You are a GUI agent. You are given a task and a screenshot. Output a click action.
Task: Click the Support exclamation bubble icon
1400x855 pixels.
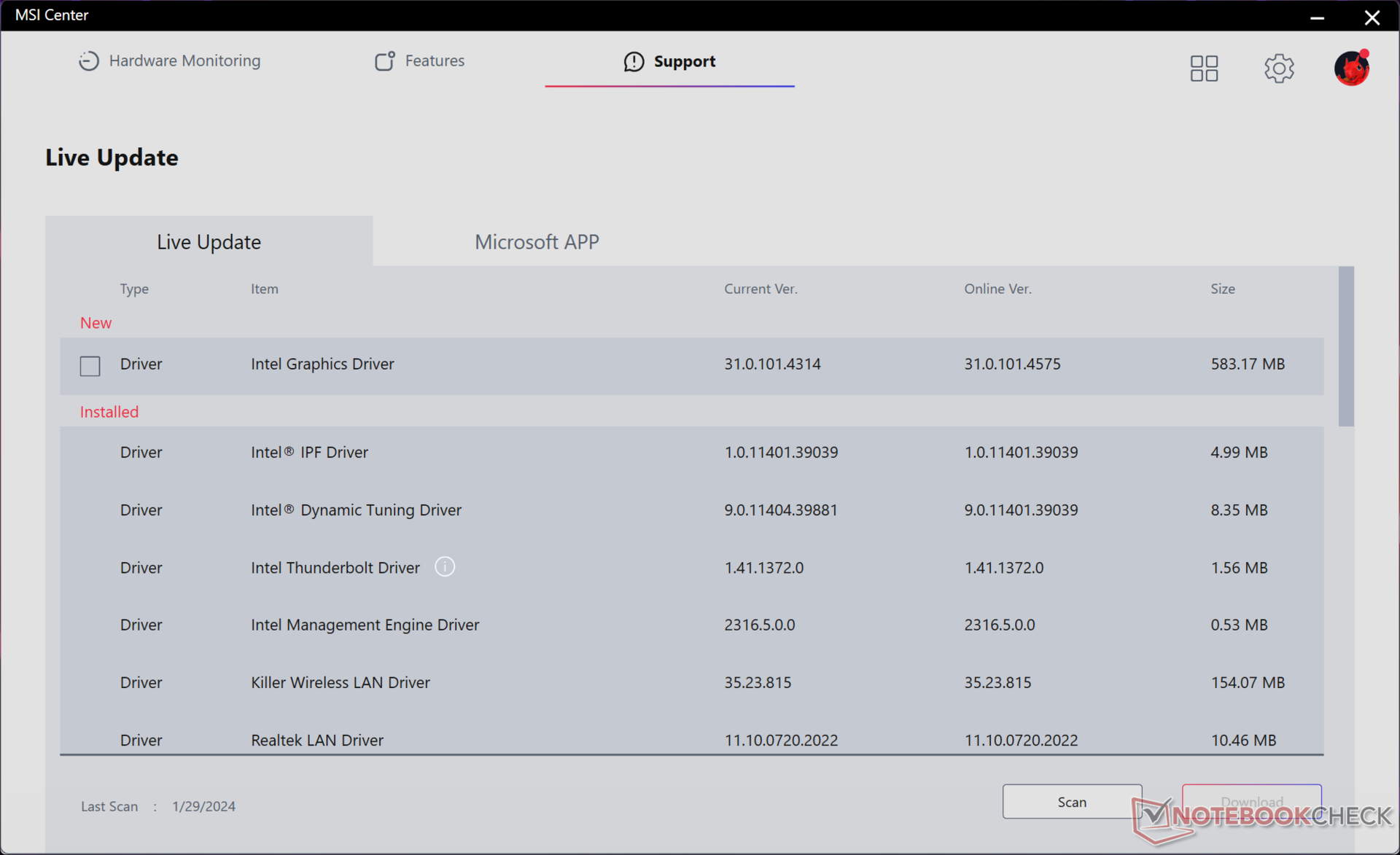pos(634,62)
